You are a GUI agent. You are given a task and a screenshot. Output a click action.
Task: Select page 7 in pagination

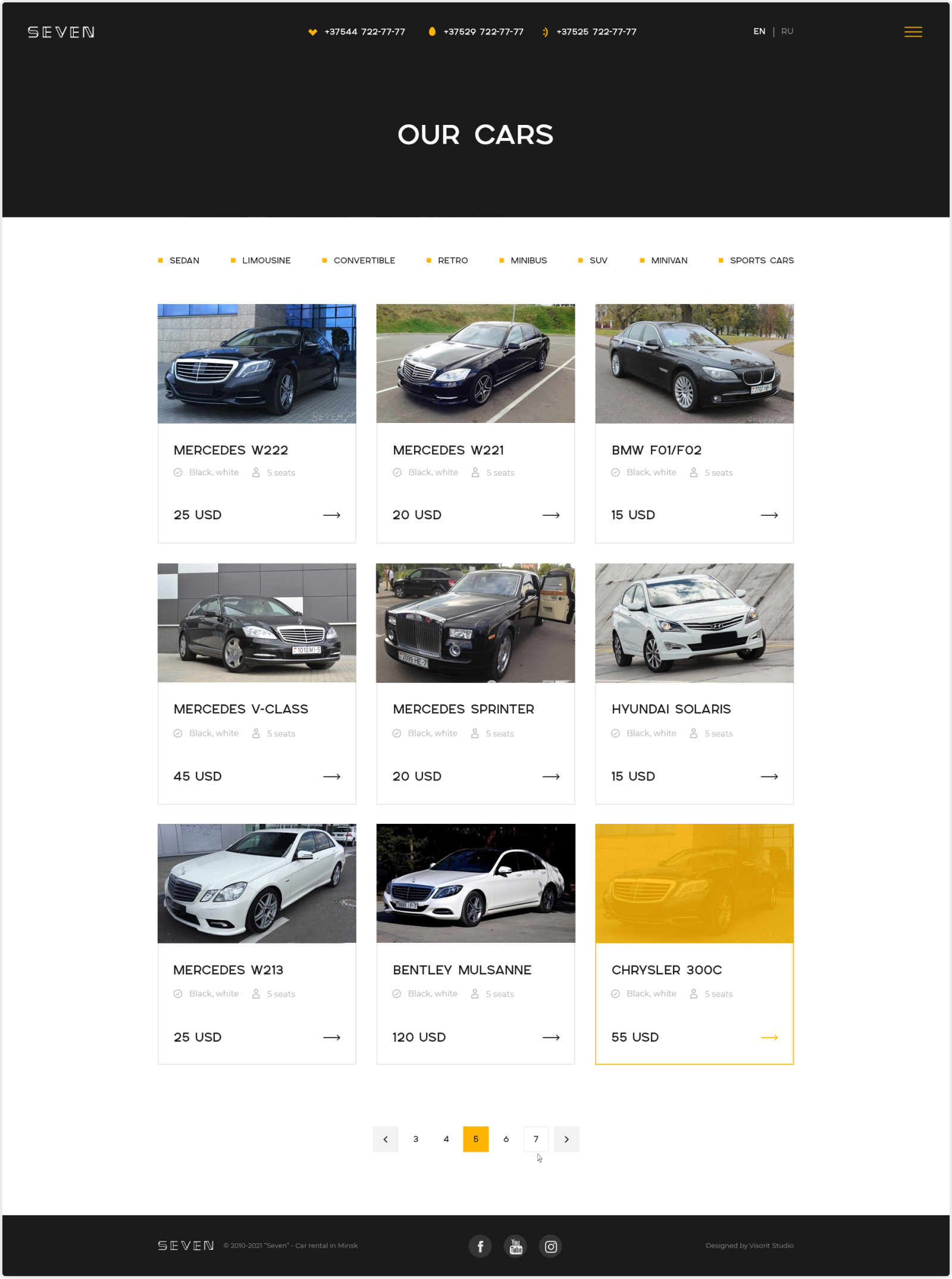pos(536,1139)
